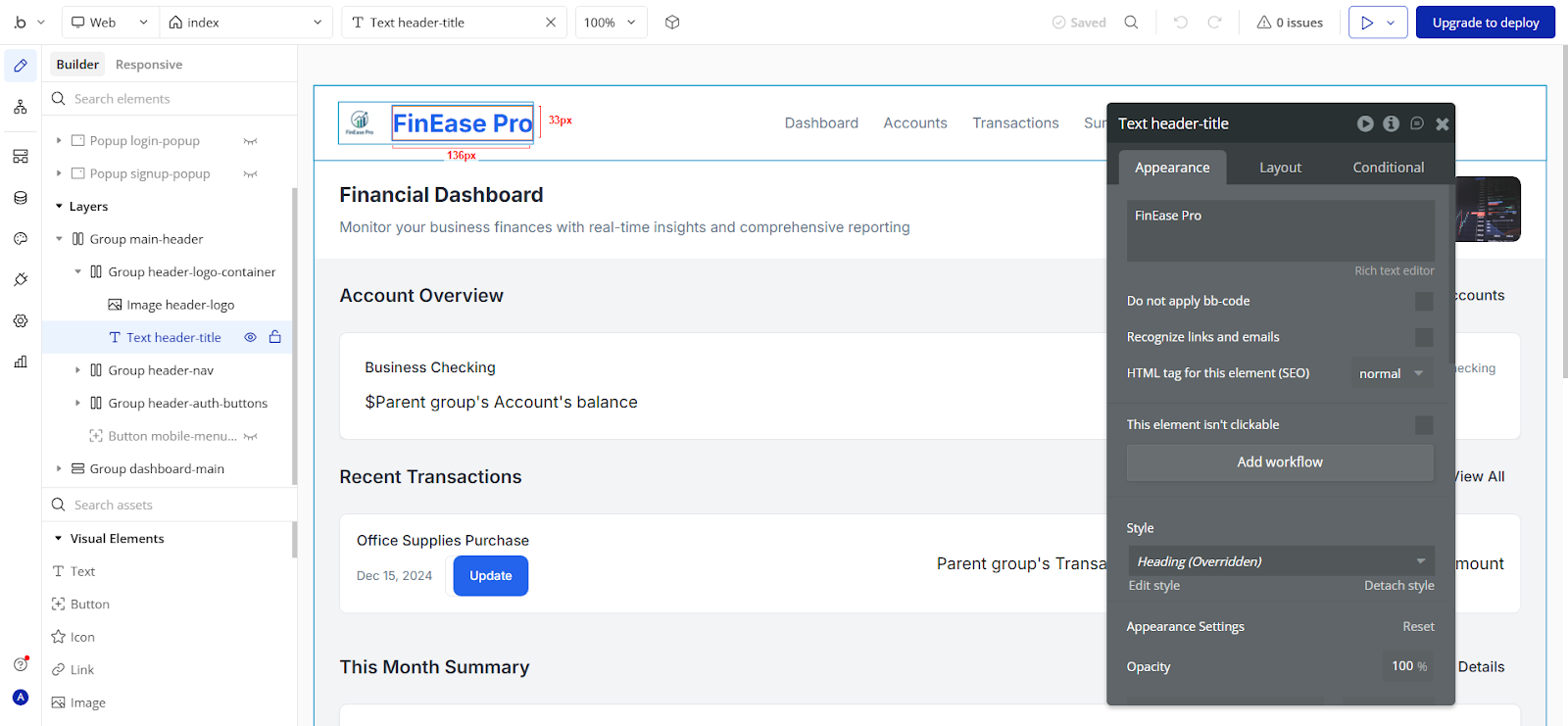This screenshot has height=726, width=1568.
Task: Reset the Appearance Settings
Action: coord(1418,627)
